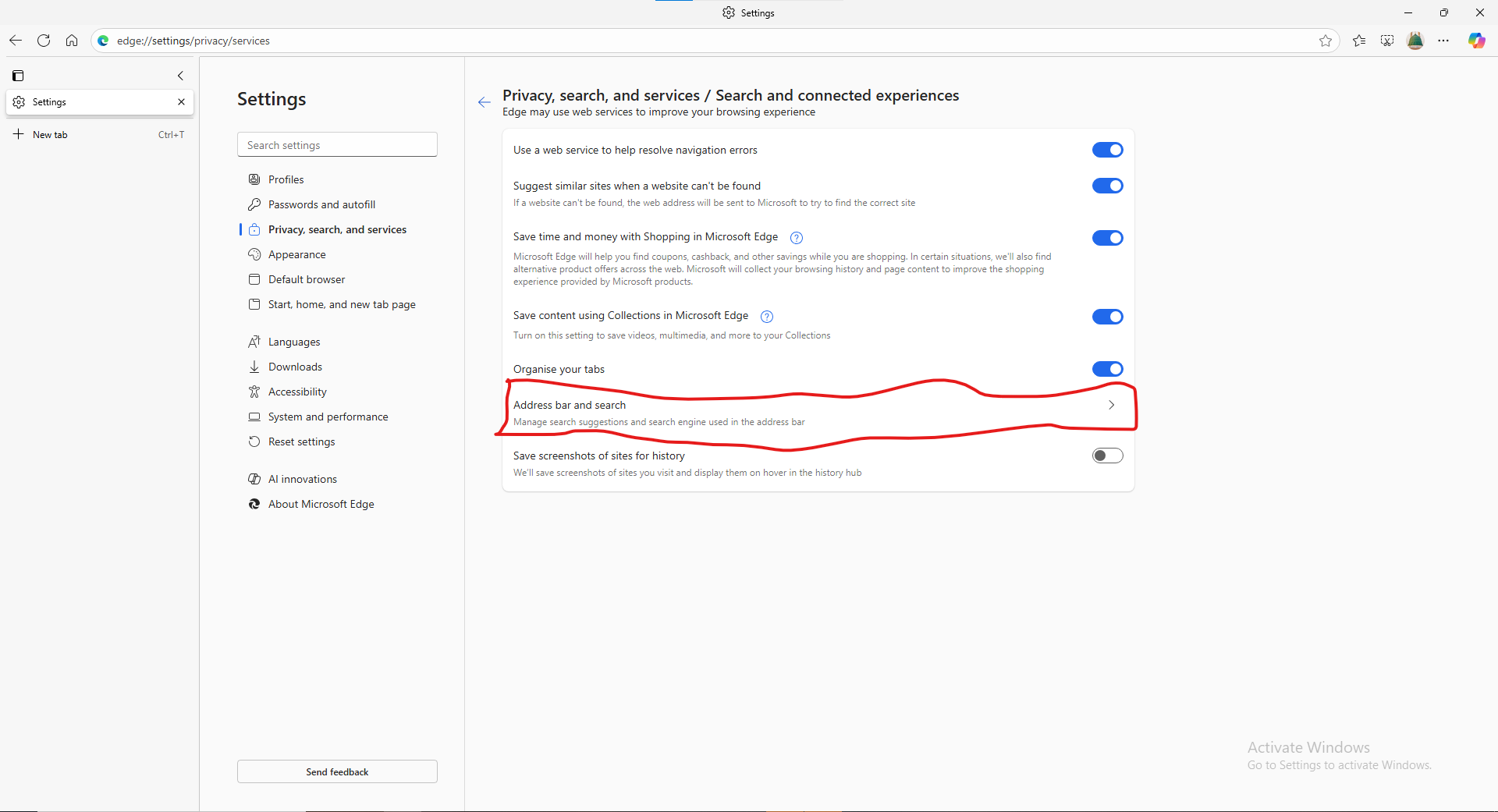
Task: Collapse the vertical tabs pane
Action: (180, 76)
